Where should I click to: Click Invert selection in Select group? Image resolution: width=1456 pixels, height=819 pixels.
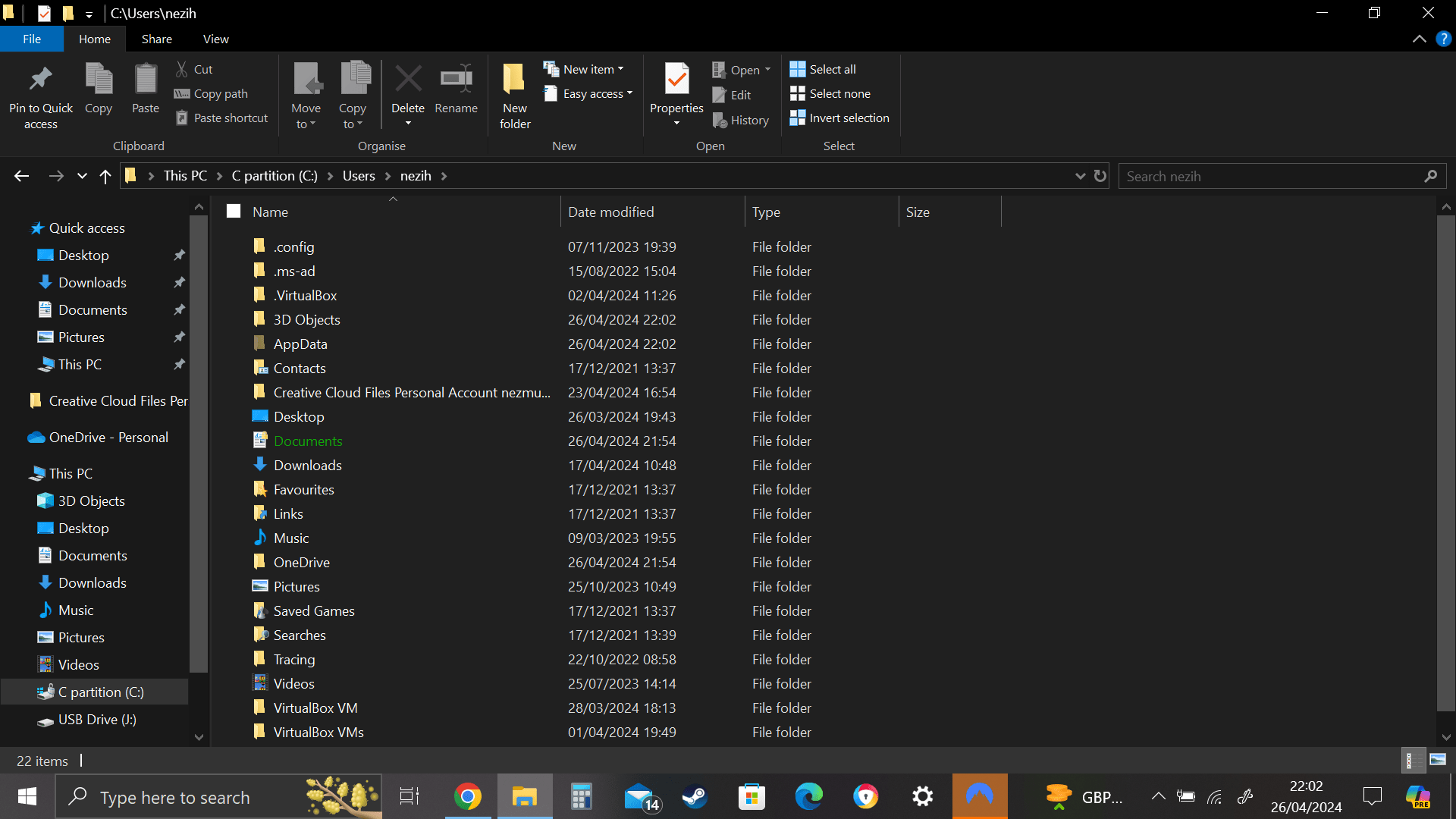tap(839, 118)
